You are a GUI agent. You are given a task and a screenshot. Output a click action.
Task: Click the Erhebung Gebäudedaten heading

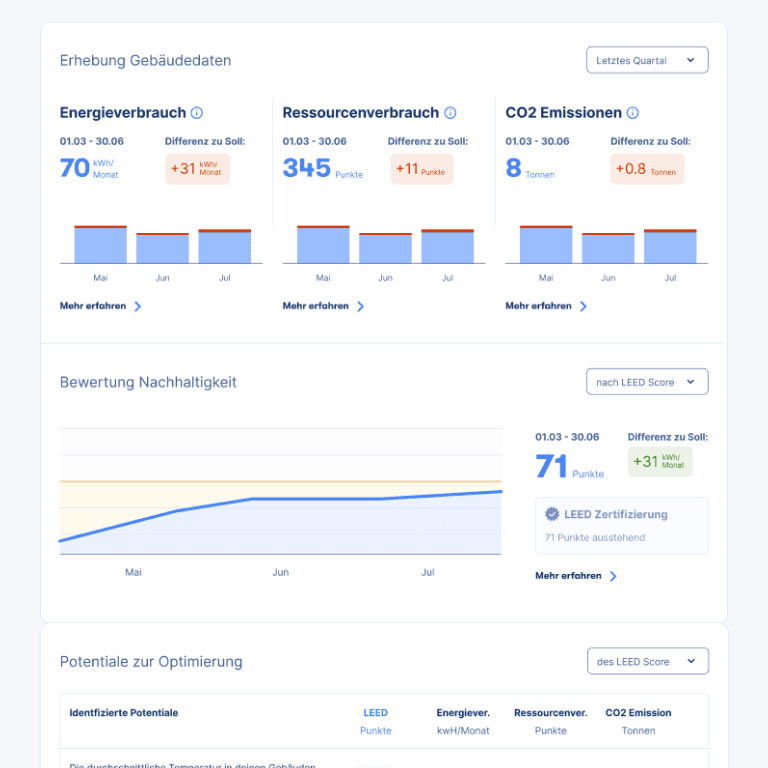click(145, 60)
